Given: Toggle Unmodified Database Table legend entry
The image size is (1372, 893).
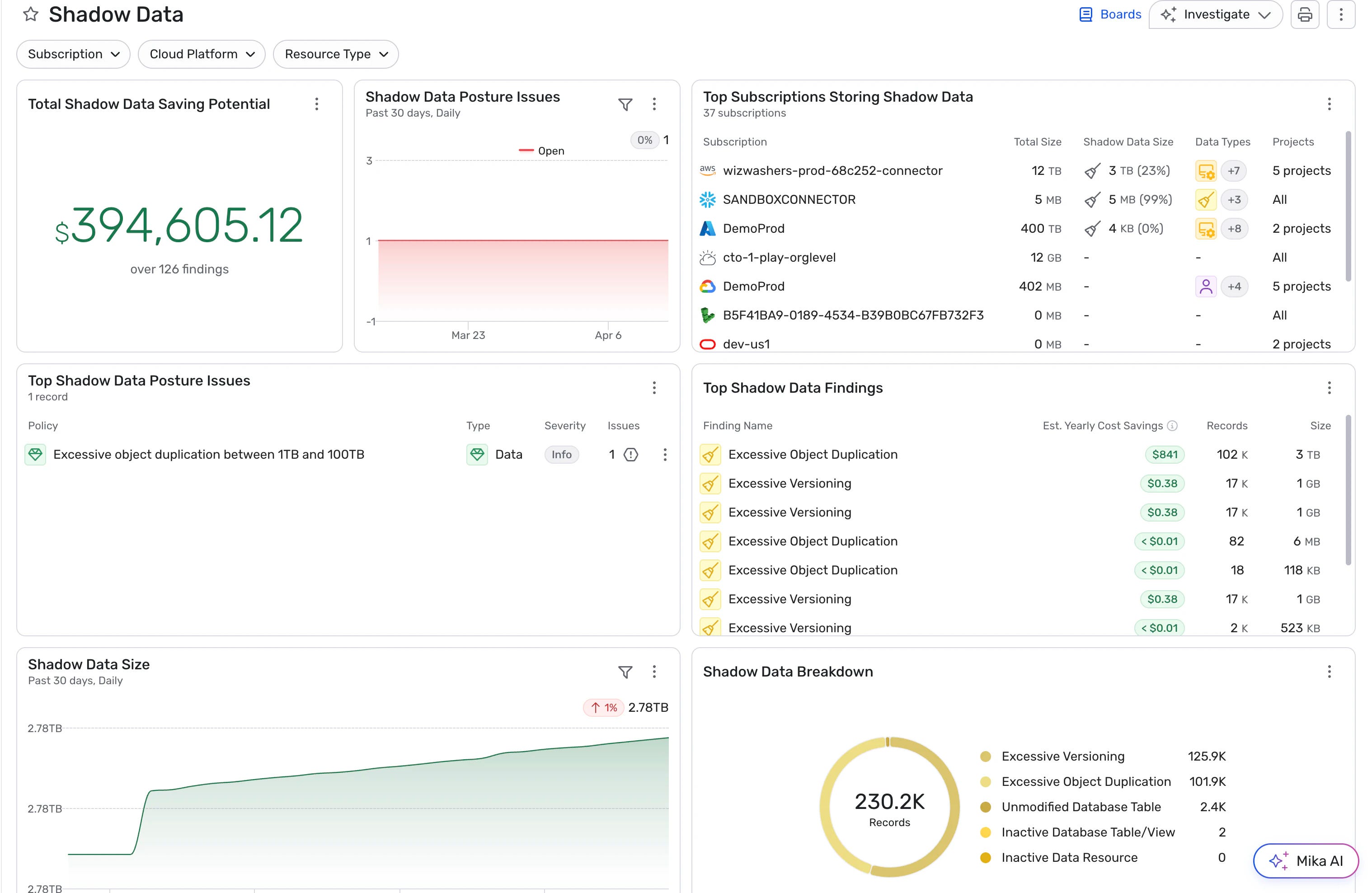Looking at the screenshot, I should (x=1081, y=807).
